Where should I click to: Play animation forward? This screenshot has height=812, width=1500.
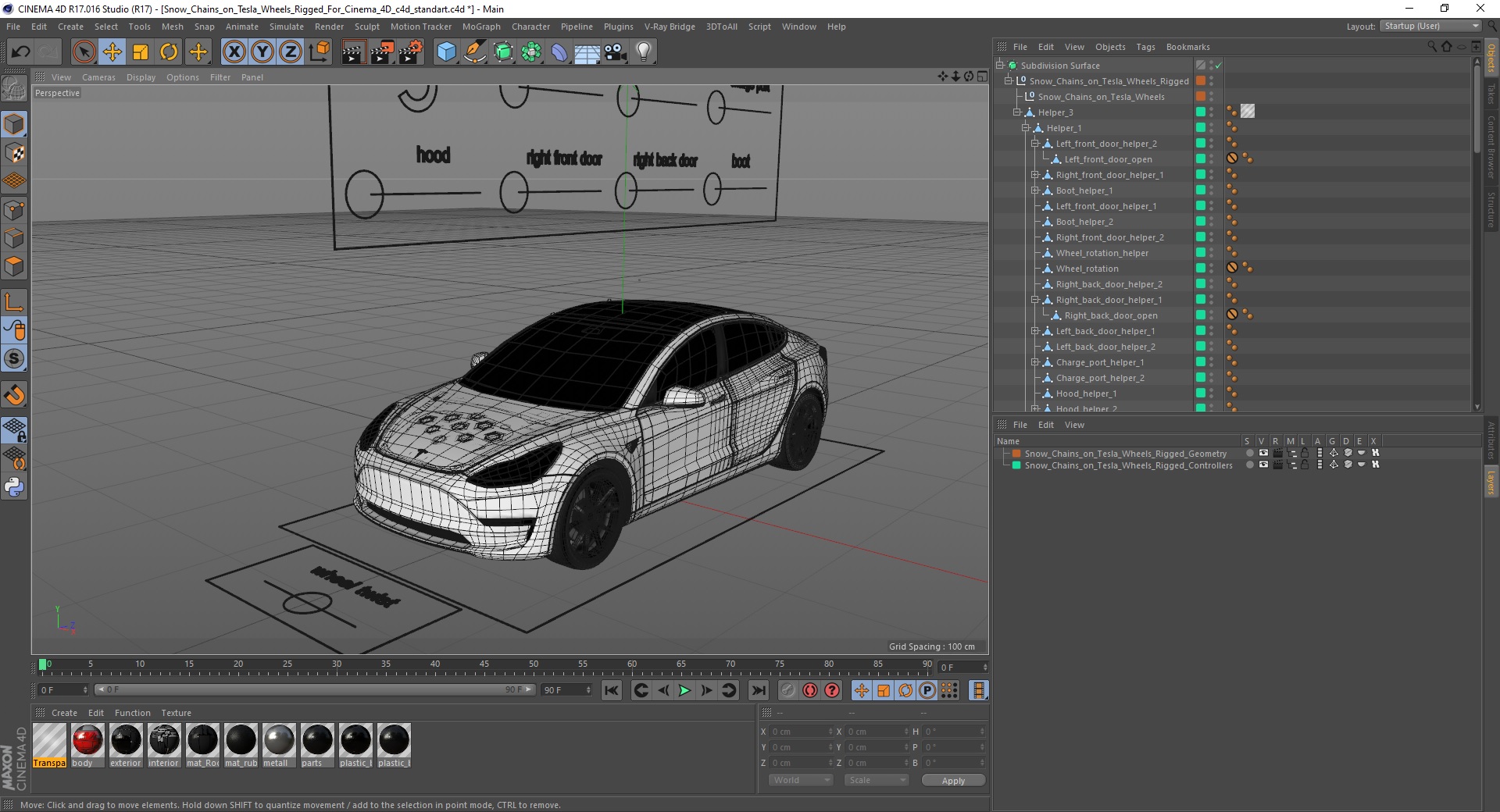coord(684,690)
